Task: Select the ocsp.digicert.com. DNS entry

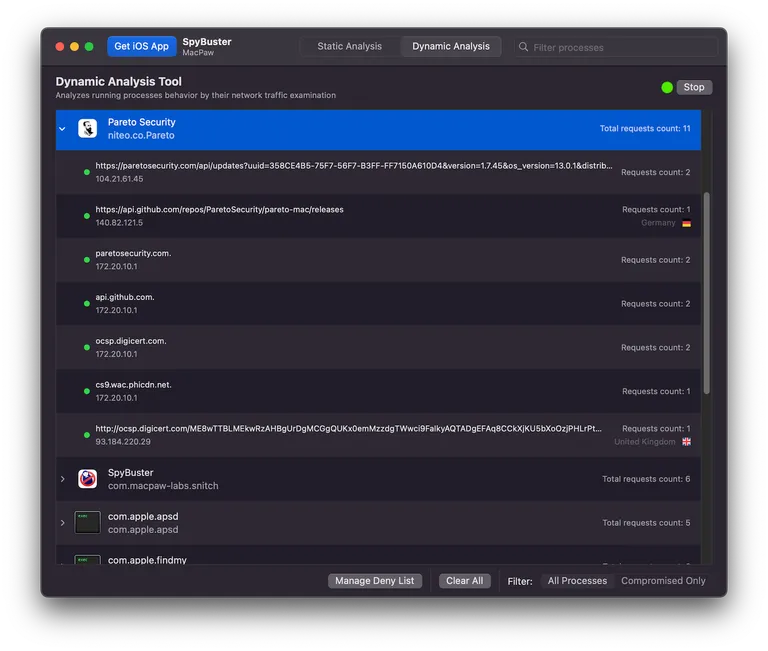Action: 378,347
